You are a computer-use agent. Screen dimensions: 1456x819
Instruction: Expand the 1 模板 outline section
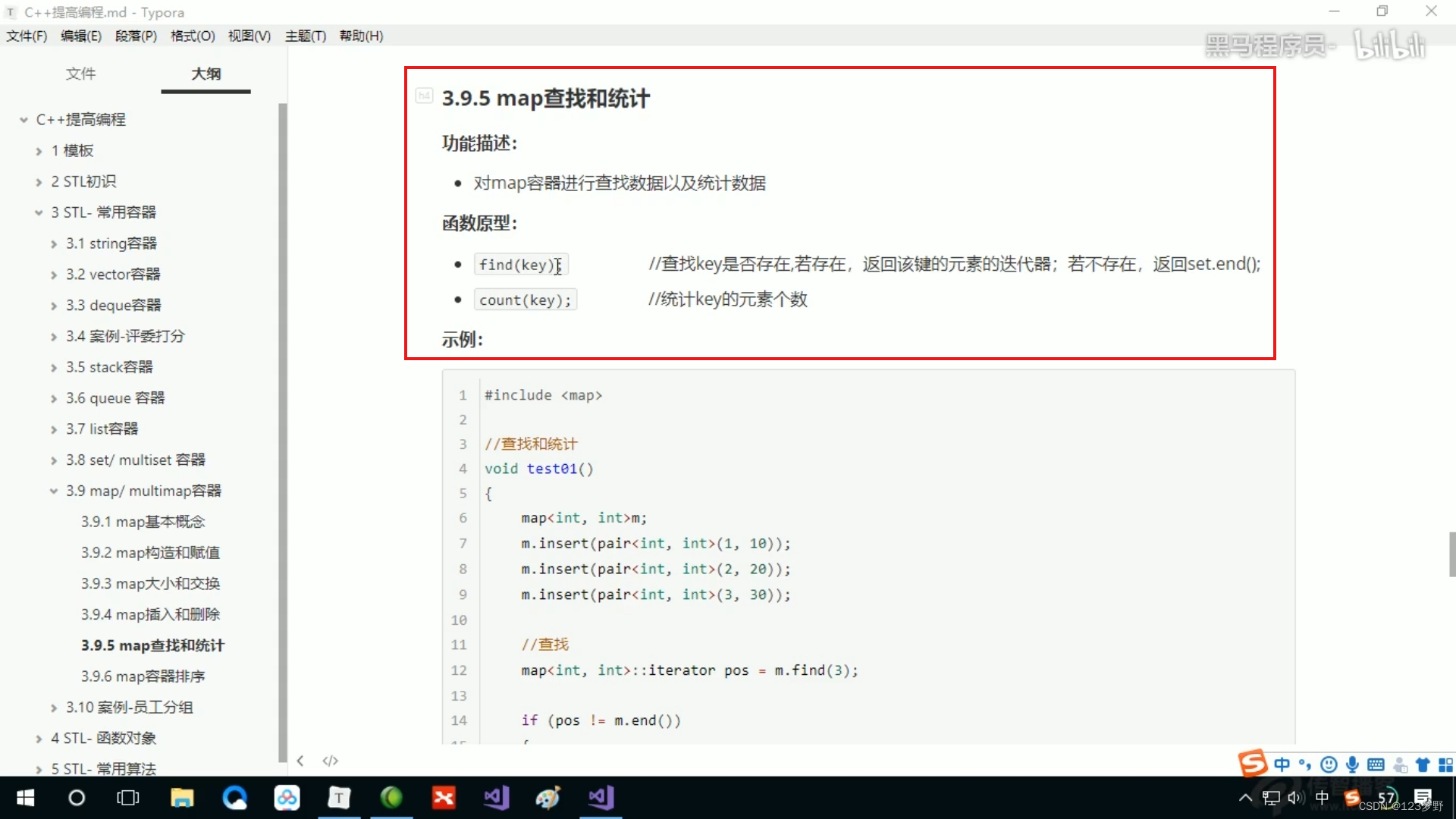coord(39,150)
